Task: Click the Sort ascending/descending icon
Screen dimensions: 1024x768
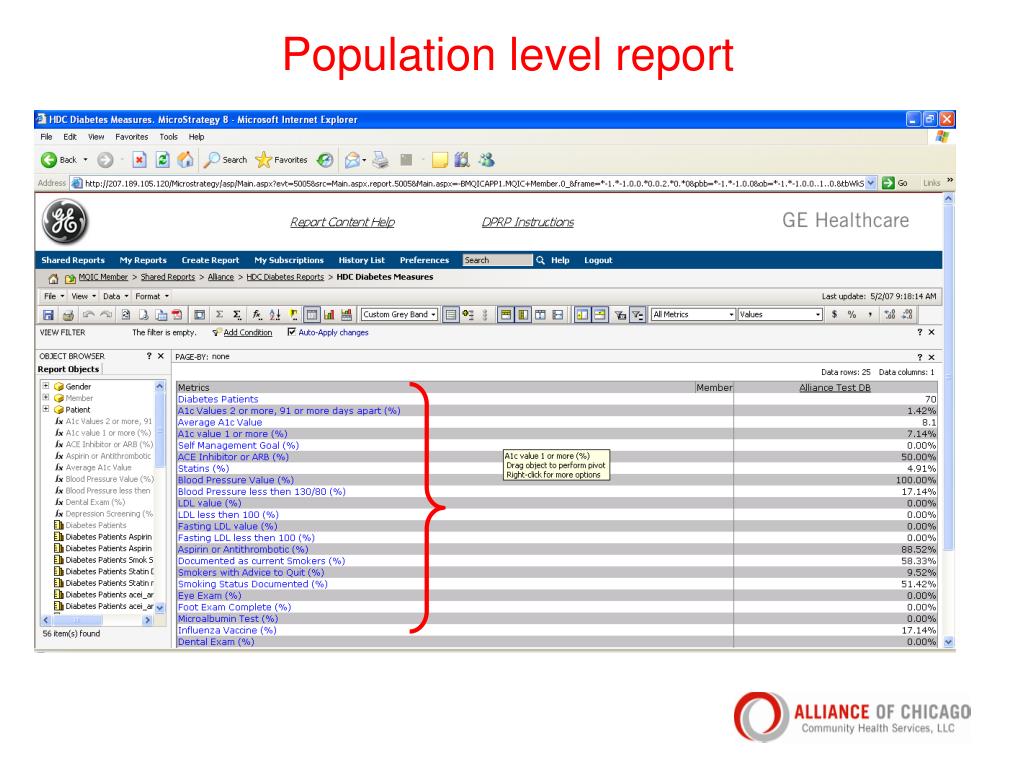Action: pos(274,315)
